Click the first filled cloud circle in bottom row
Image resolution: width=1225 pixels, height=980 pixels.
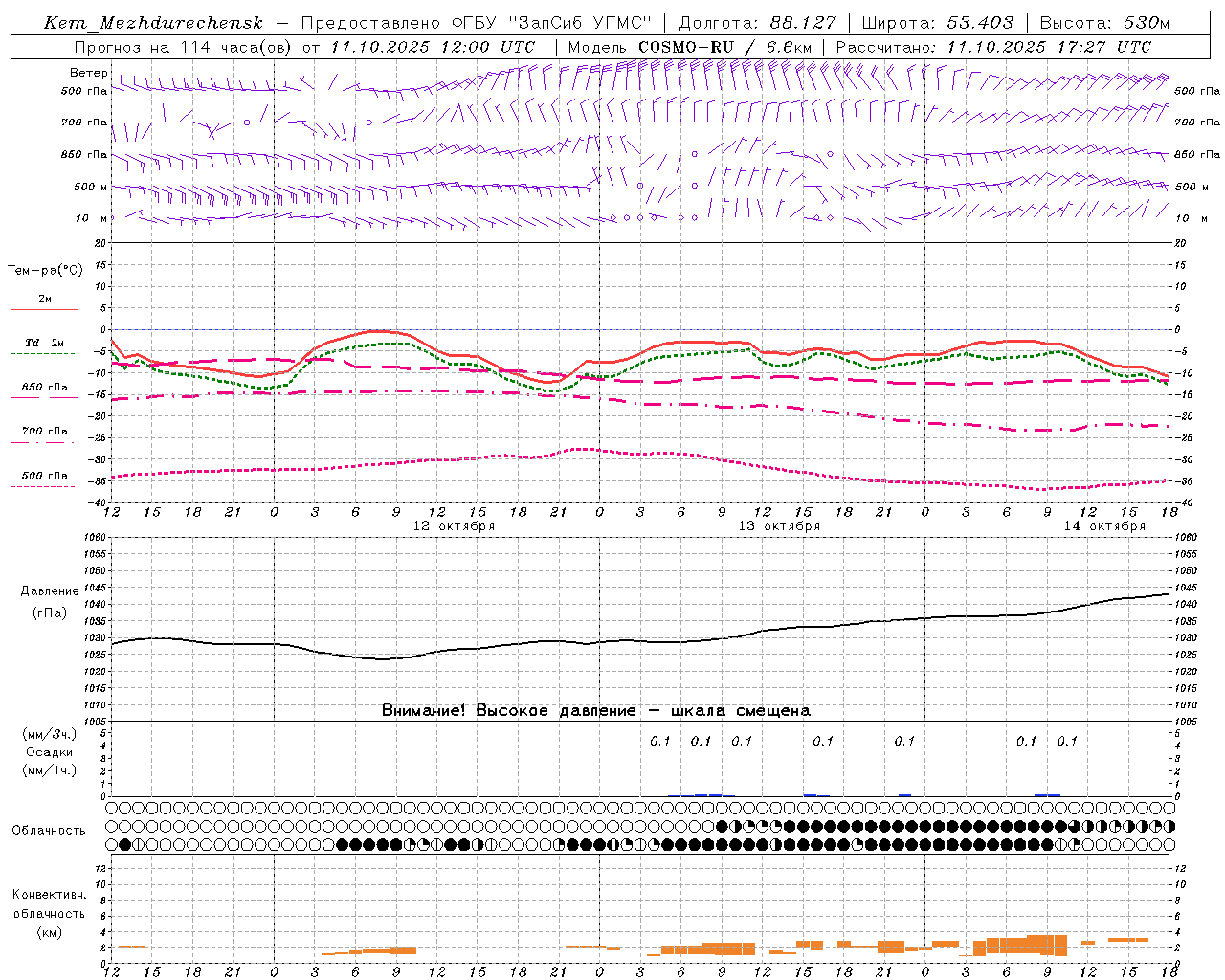(x=124, y=845)
